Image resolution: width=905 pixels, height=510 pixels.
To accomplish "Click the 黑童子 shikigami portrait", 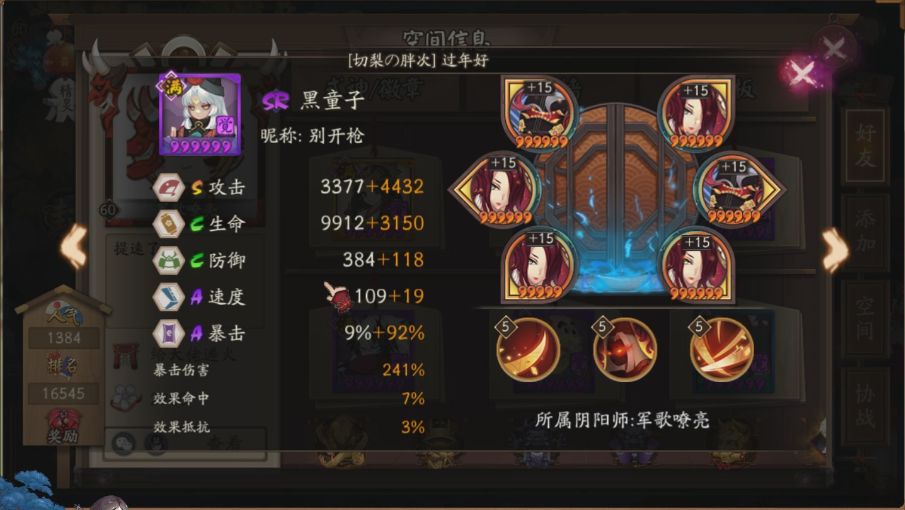I will click(x=200, y=114).
